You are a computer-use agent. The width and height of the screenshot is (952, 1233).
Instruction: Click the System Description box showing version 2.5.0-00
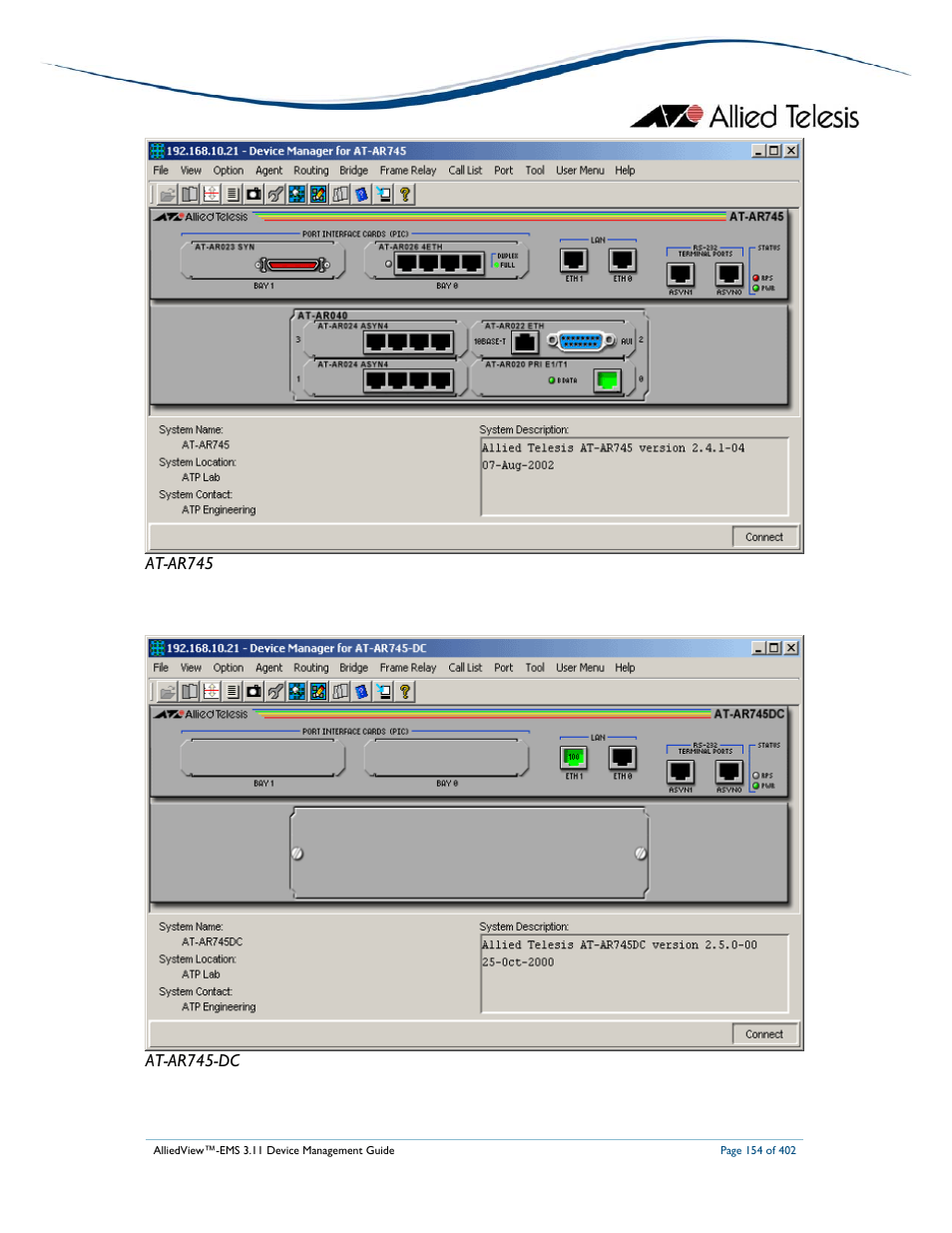click(635, 973)
